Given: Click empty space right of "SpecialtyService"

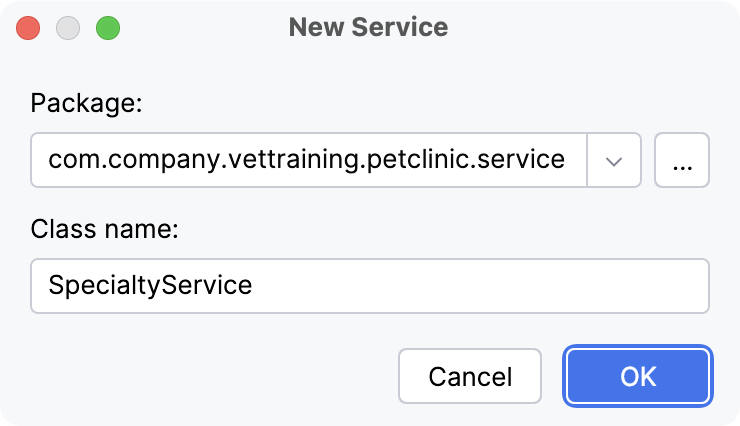Looking at the screenshot, I should tap(480, 286).
